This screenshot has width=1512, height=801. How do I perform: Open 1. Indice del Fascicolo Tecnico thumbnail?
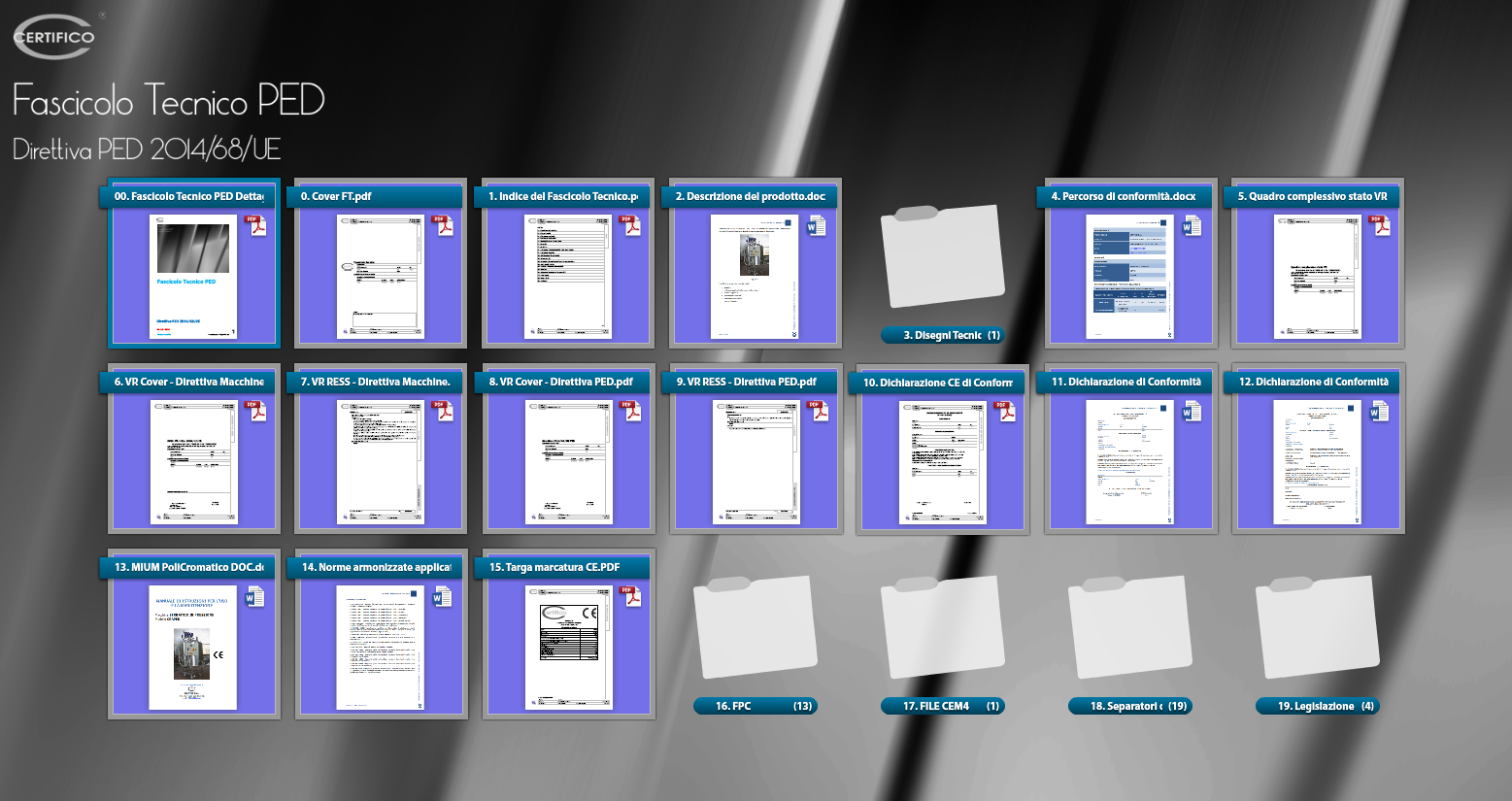click(x=568, y=277)
